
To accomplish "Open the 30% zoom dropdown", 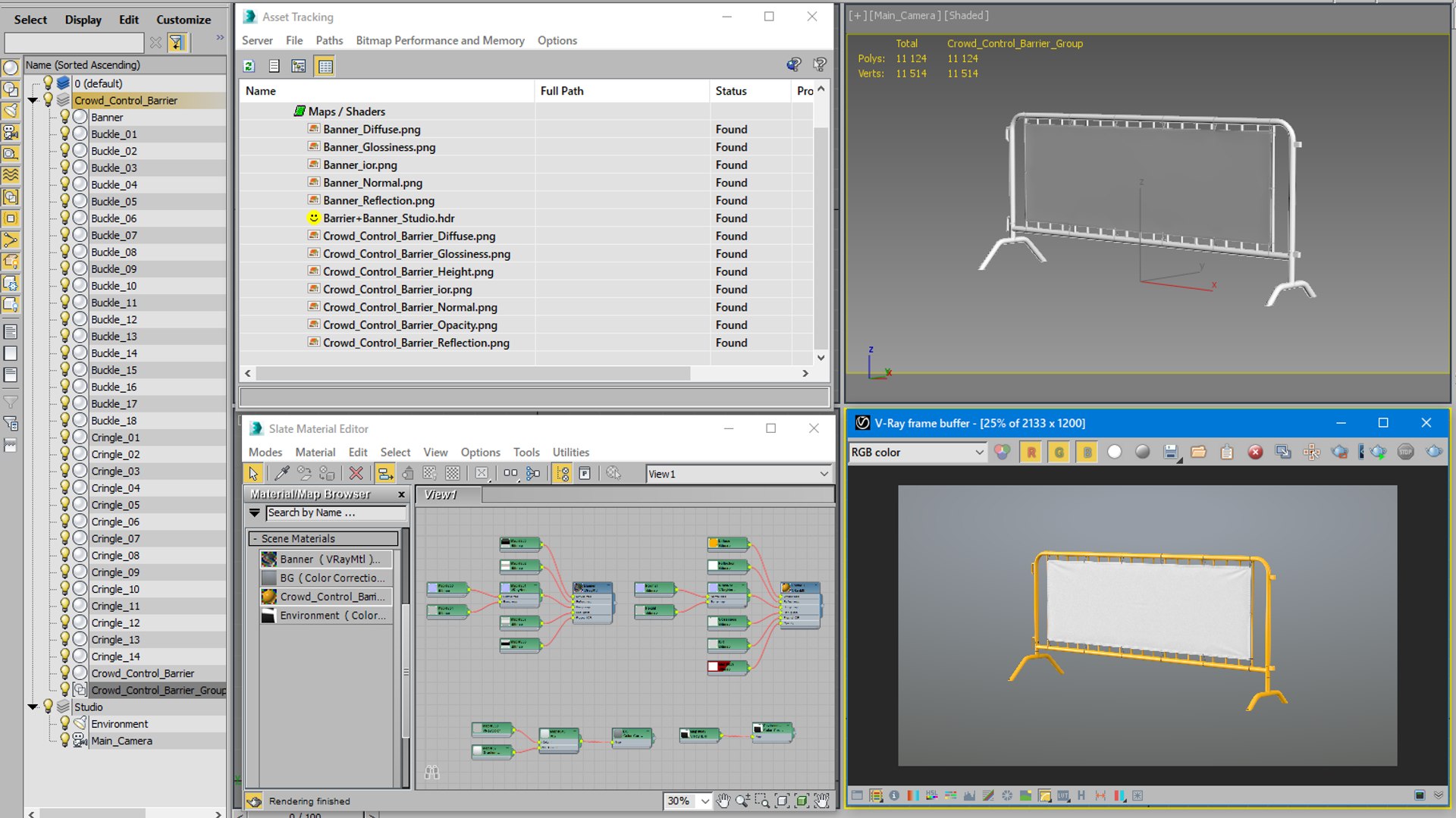I will (705, 801).
